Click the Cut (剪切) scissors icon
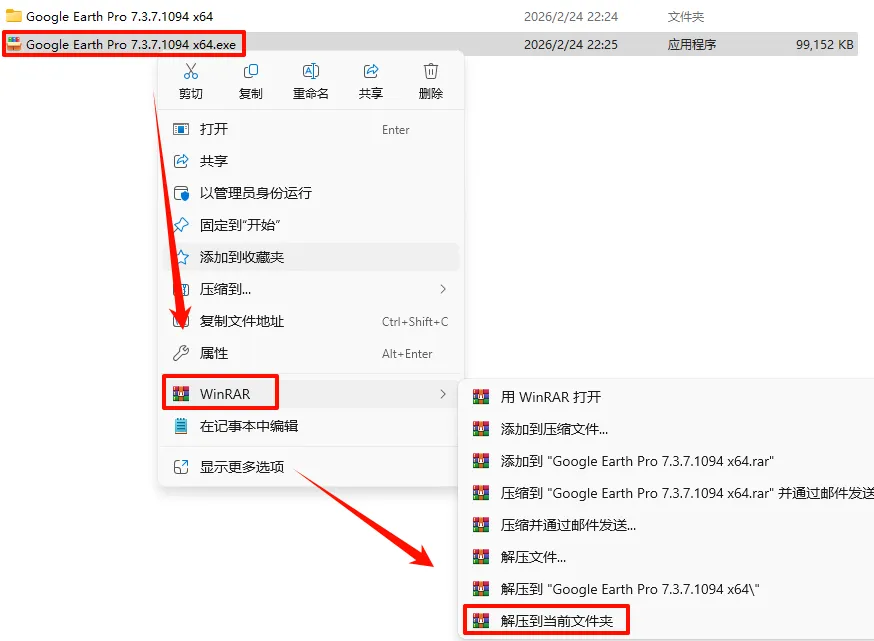The image size is (874, 641). pyautogui.click(x=191, y=71)
